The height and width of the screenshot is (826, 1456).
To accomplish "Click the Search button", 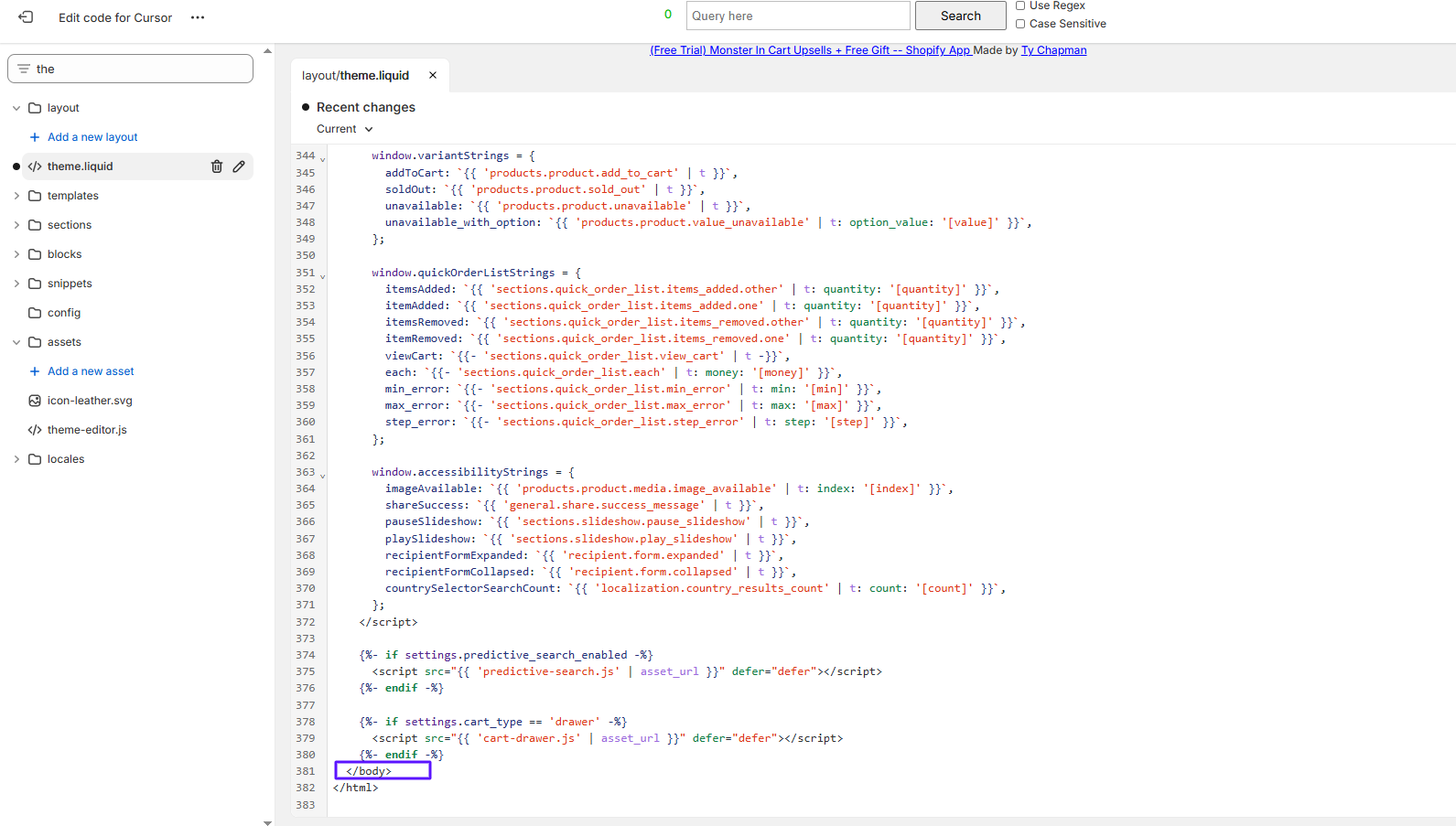I will pos(960,16).
